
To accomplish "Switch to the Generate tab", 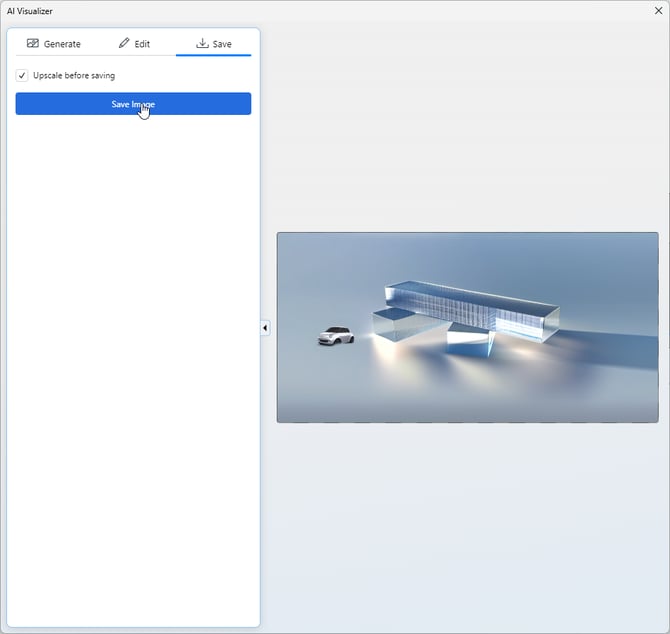I will pyautogui.click(x=62, y=44).
